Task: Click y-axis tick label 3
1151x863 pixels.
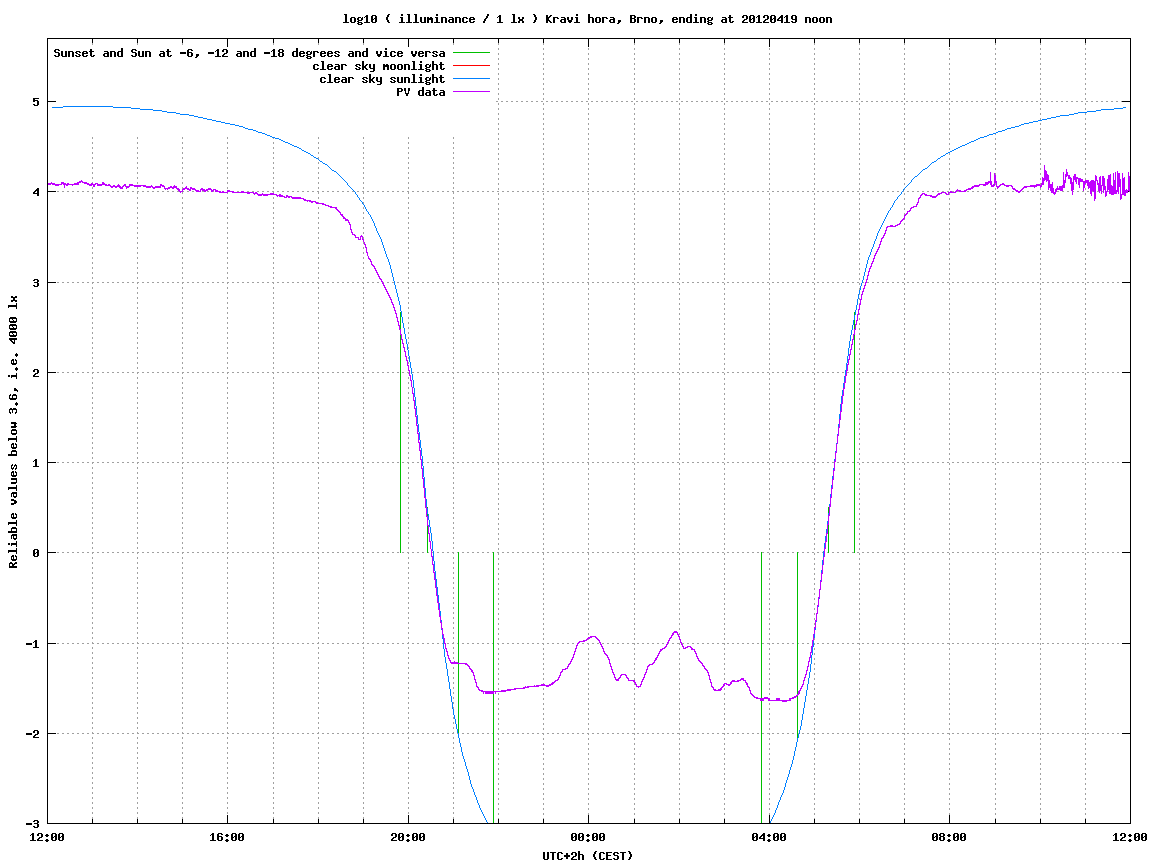Action: coord(36,283)
